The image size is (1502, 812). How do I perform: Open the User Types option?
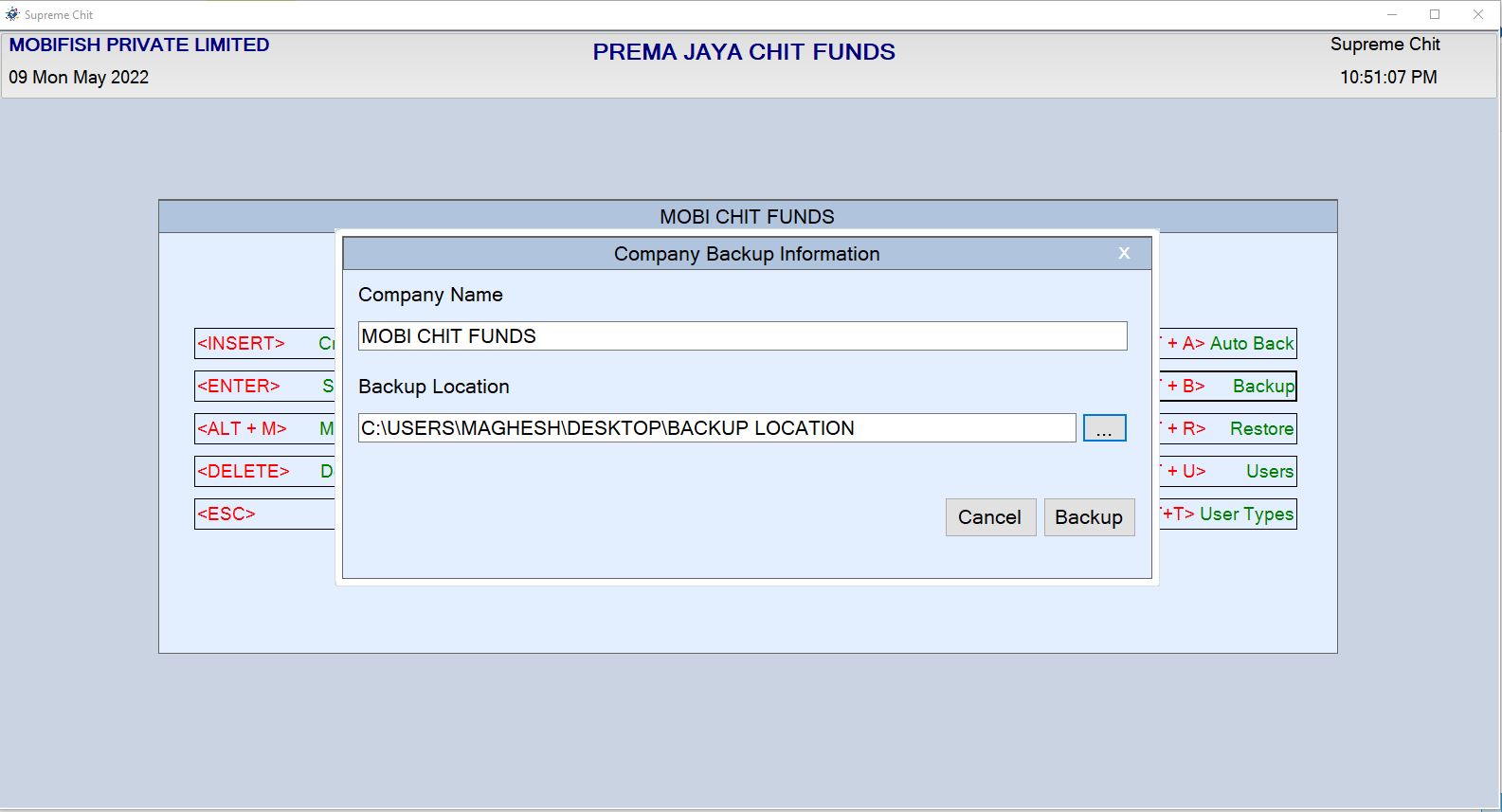(1228, 514)
